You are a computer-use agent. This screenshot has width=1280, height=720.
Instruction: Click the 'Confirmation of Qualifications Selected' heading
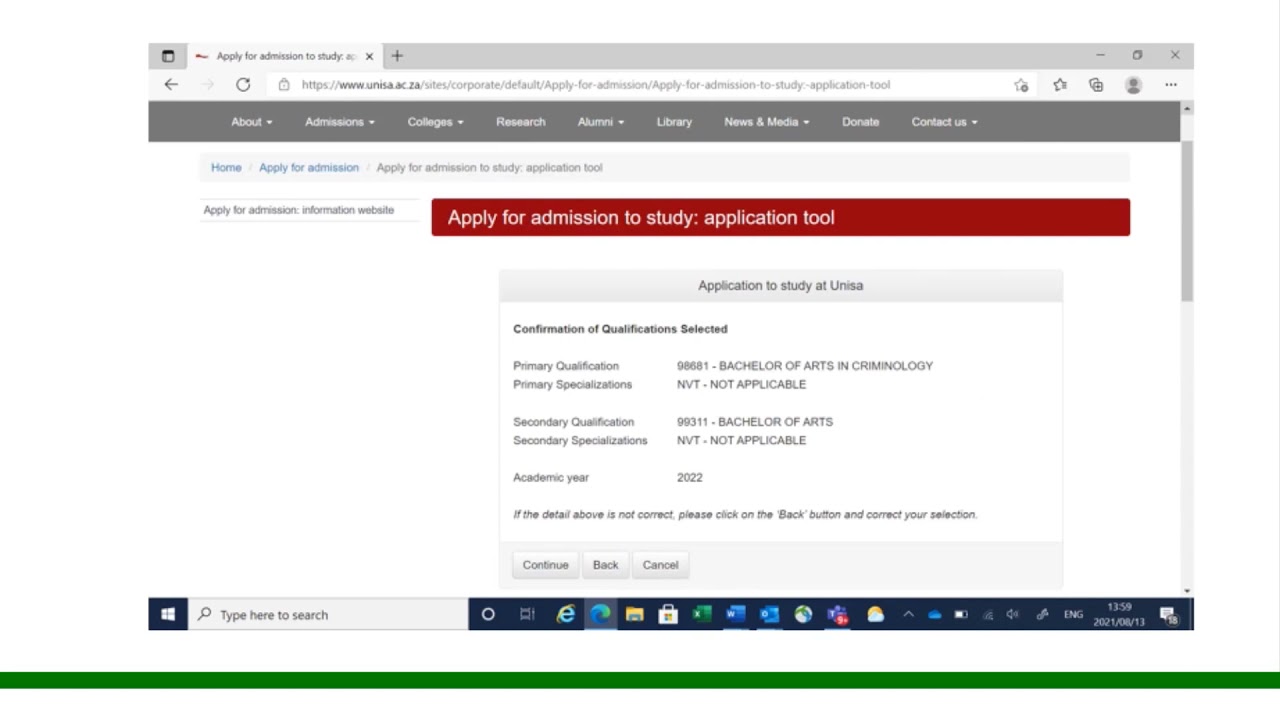click(x=620, y=329)
